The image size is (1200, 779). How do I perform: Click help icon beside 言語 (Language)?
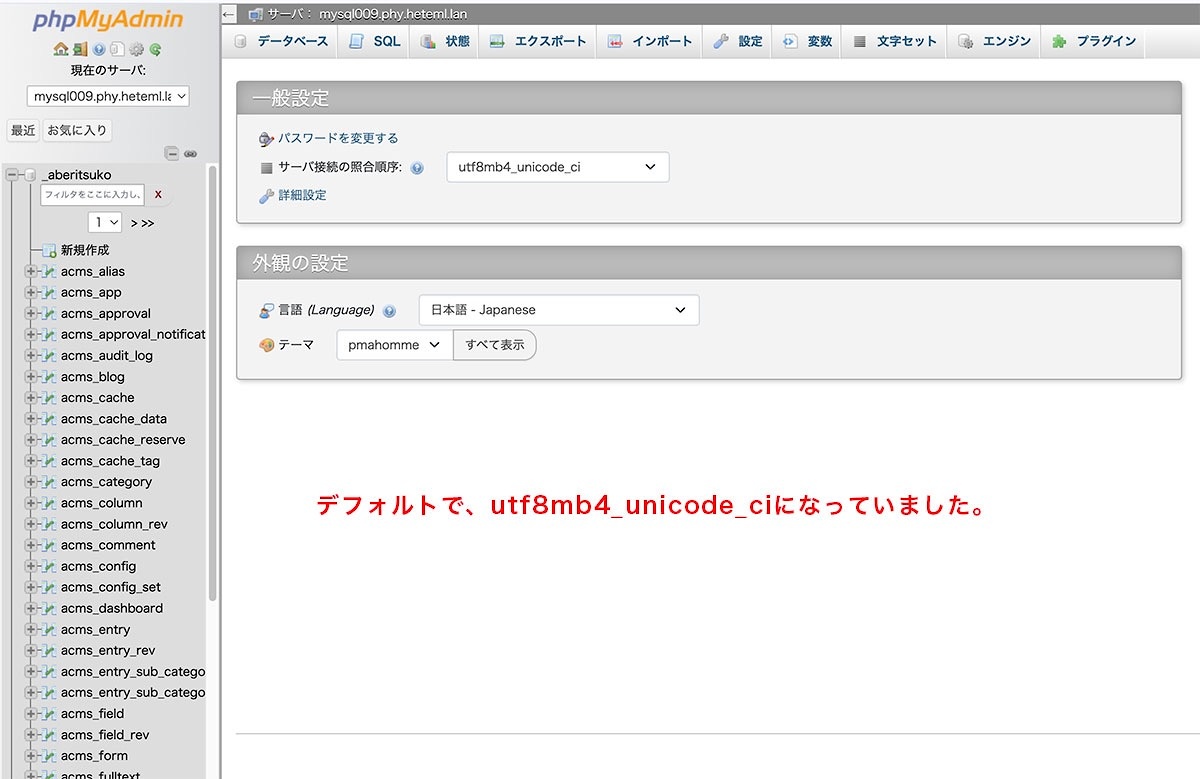[x=389, y=311]
